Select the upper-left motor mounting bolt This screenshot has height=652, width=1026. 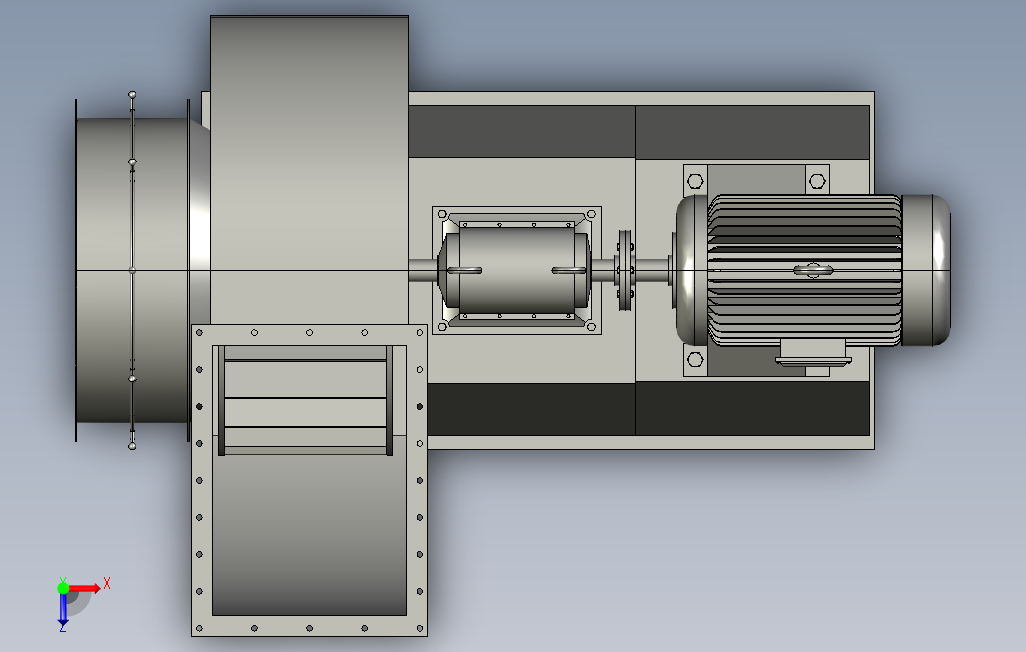(x=696, y=181)
